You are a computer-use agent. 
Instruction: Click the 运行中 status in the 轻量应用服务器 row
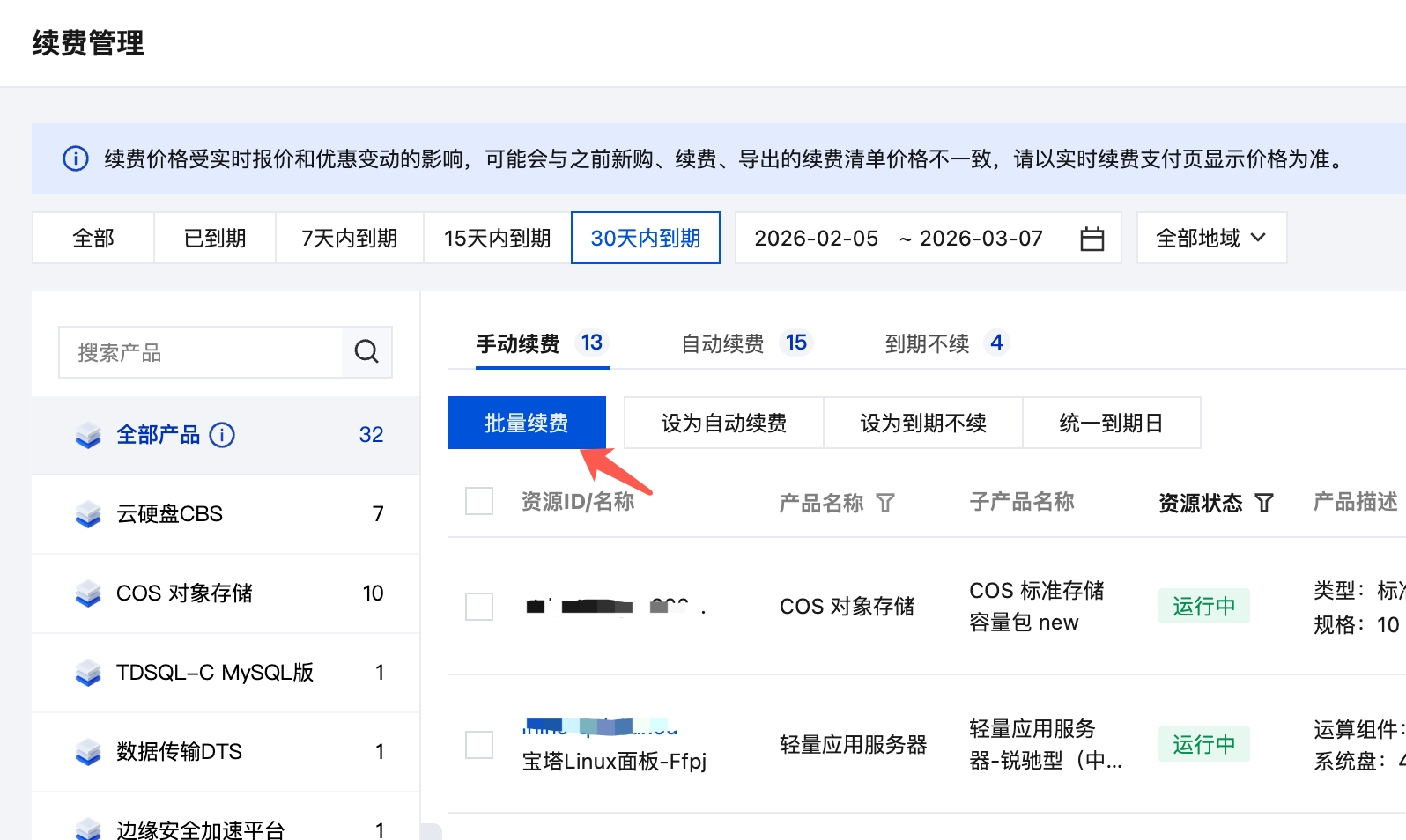coord(1204,744)
